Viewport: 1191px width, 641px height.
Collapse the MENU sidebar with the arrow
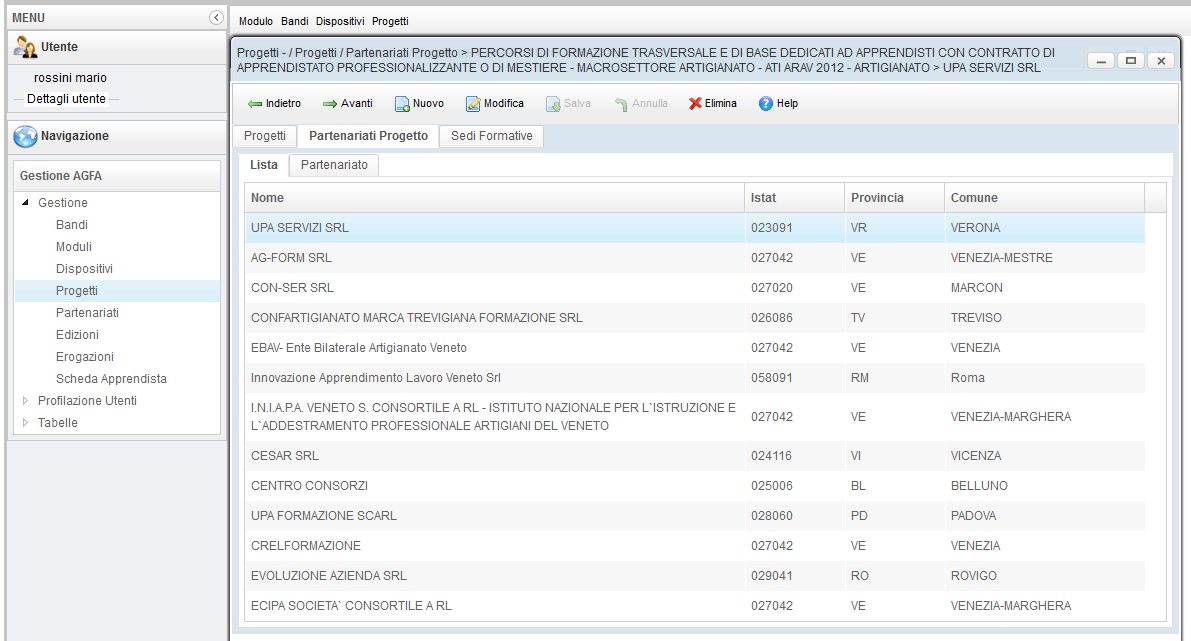[x=215, y=18]
